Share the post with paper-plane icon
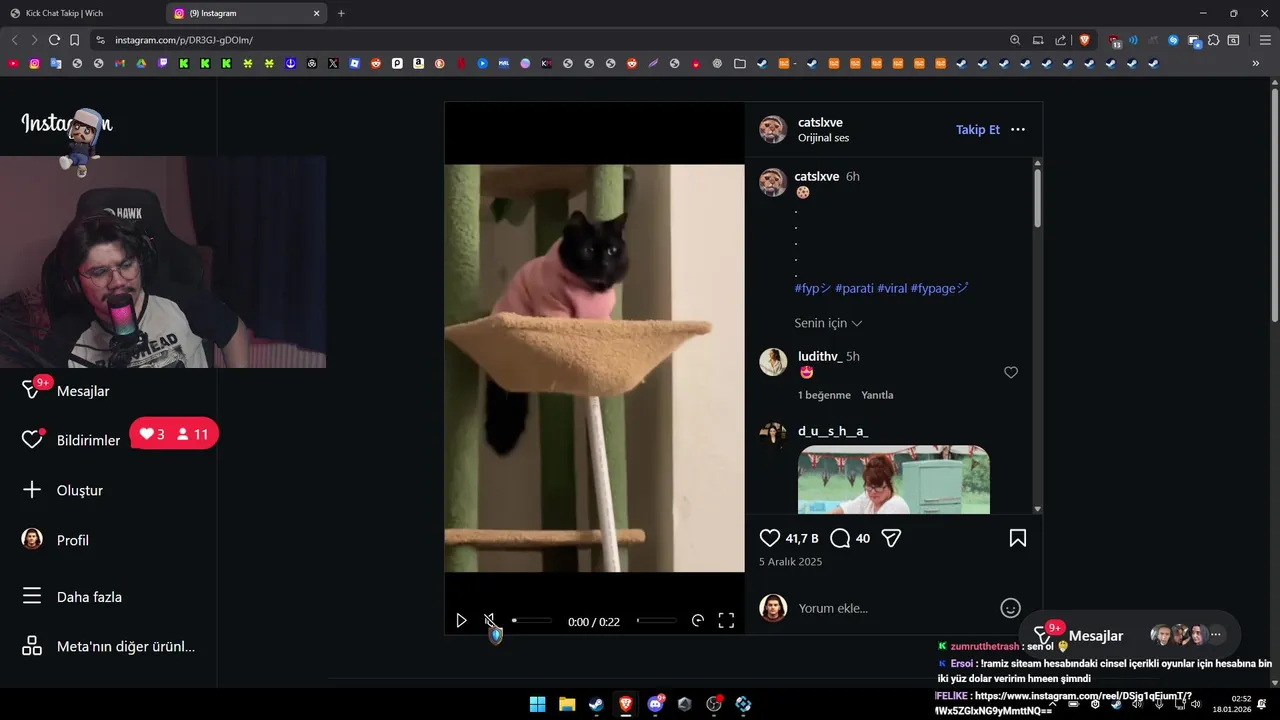 [892, 538]
